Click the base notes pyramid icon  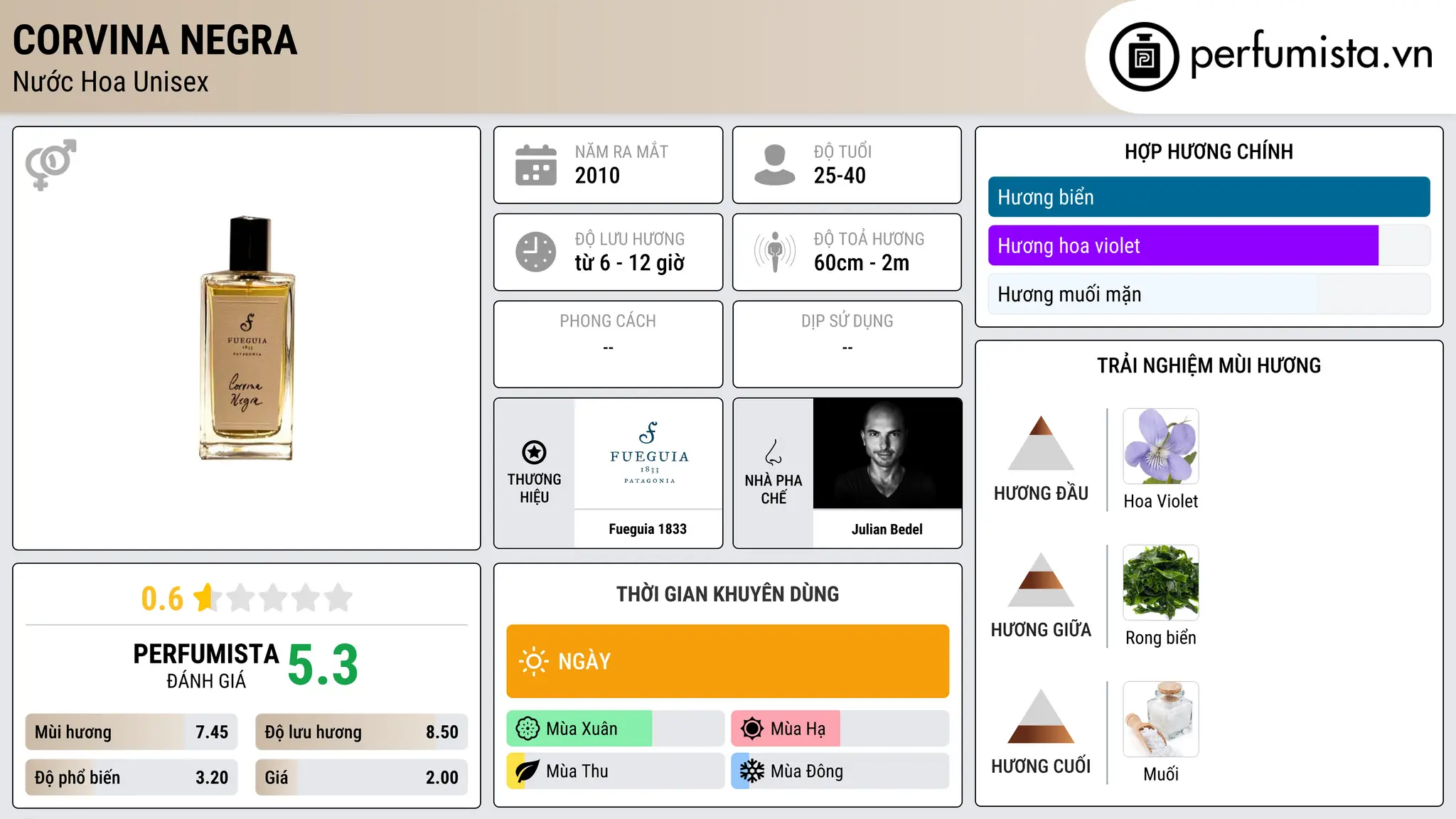pos(1041,716)
